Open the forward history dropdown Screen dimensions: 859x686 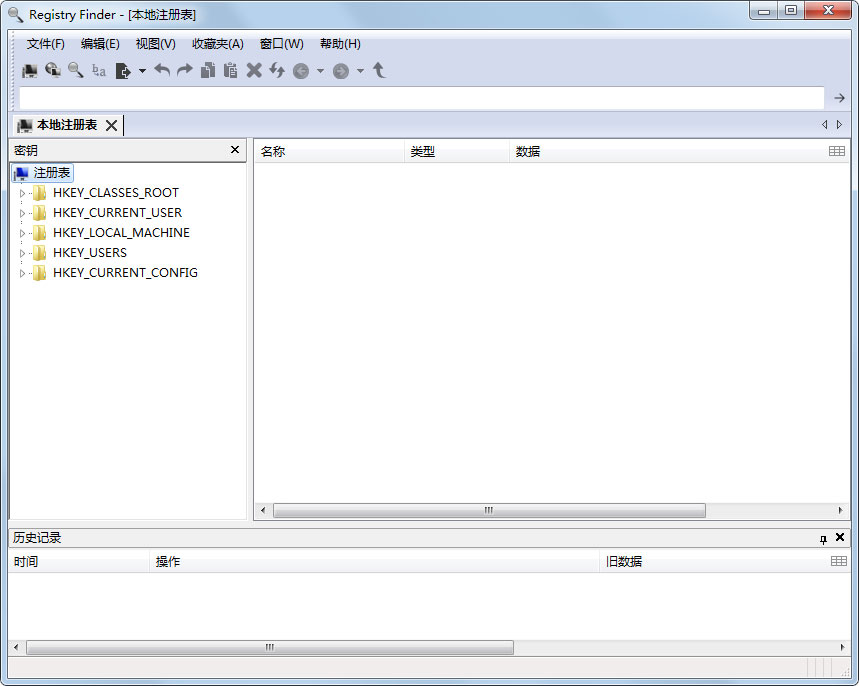click(x=360, y=71)
